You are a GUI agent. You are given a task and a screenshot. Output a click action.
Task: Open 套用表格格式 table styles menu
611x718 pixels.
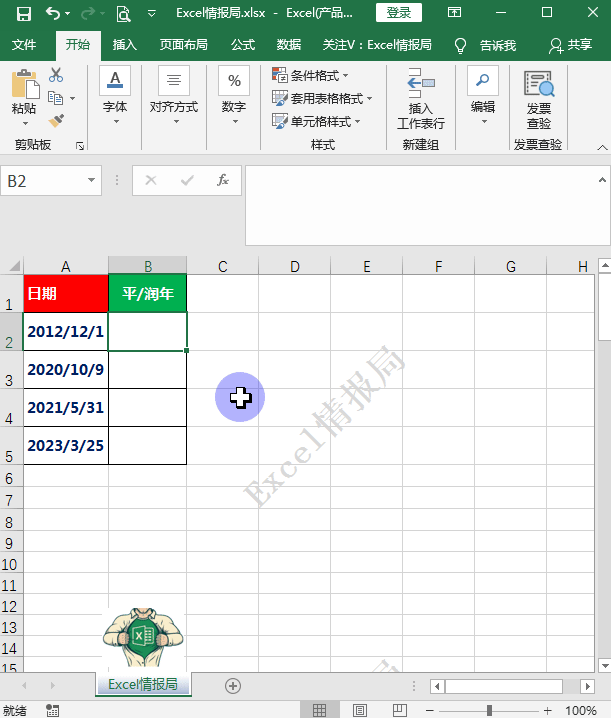(322, 98)
